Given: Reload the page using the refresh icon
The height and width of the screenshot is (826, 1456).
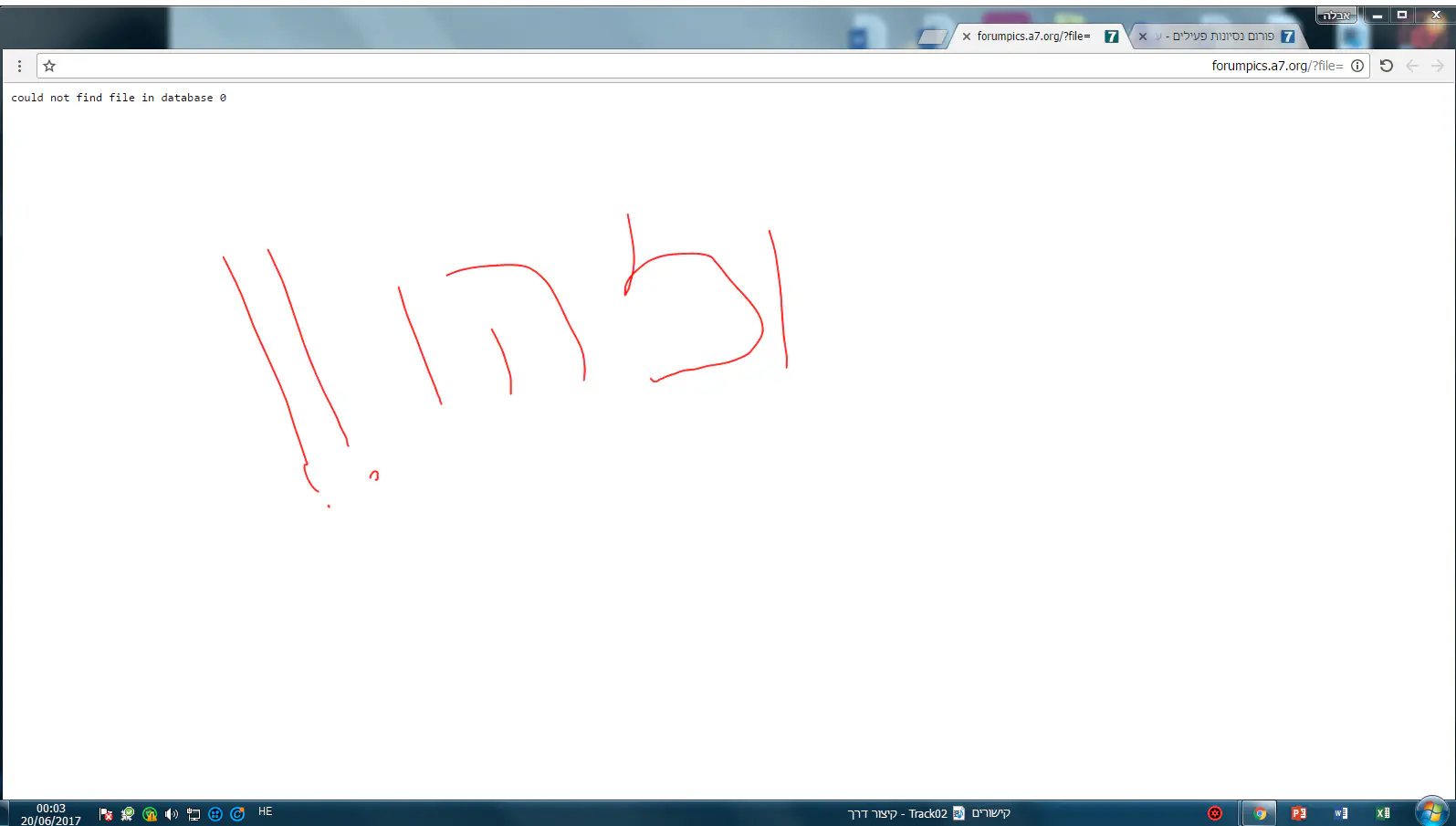Looking at the screenshot, I should 1386,66.
